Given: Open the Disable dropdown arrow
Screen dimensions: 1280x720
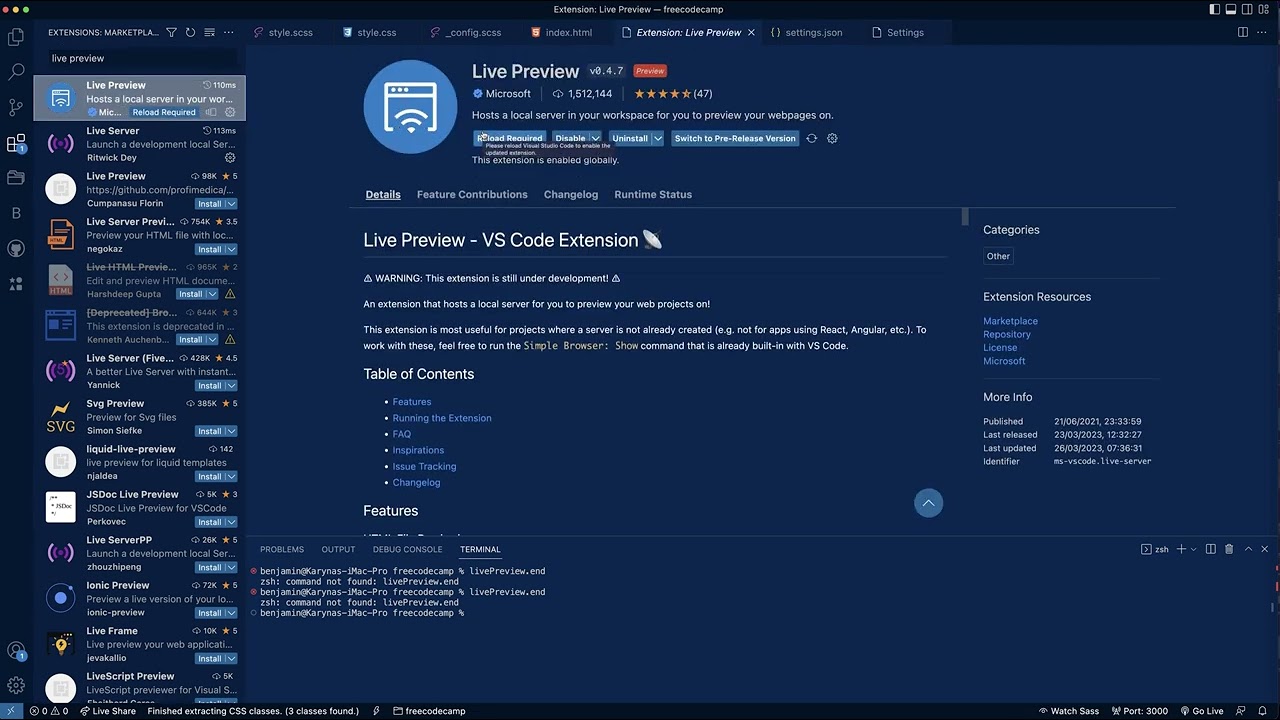Looking at the screenshot, I should point(595,139).
